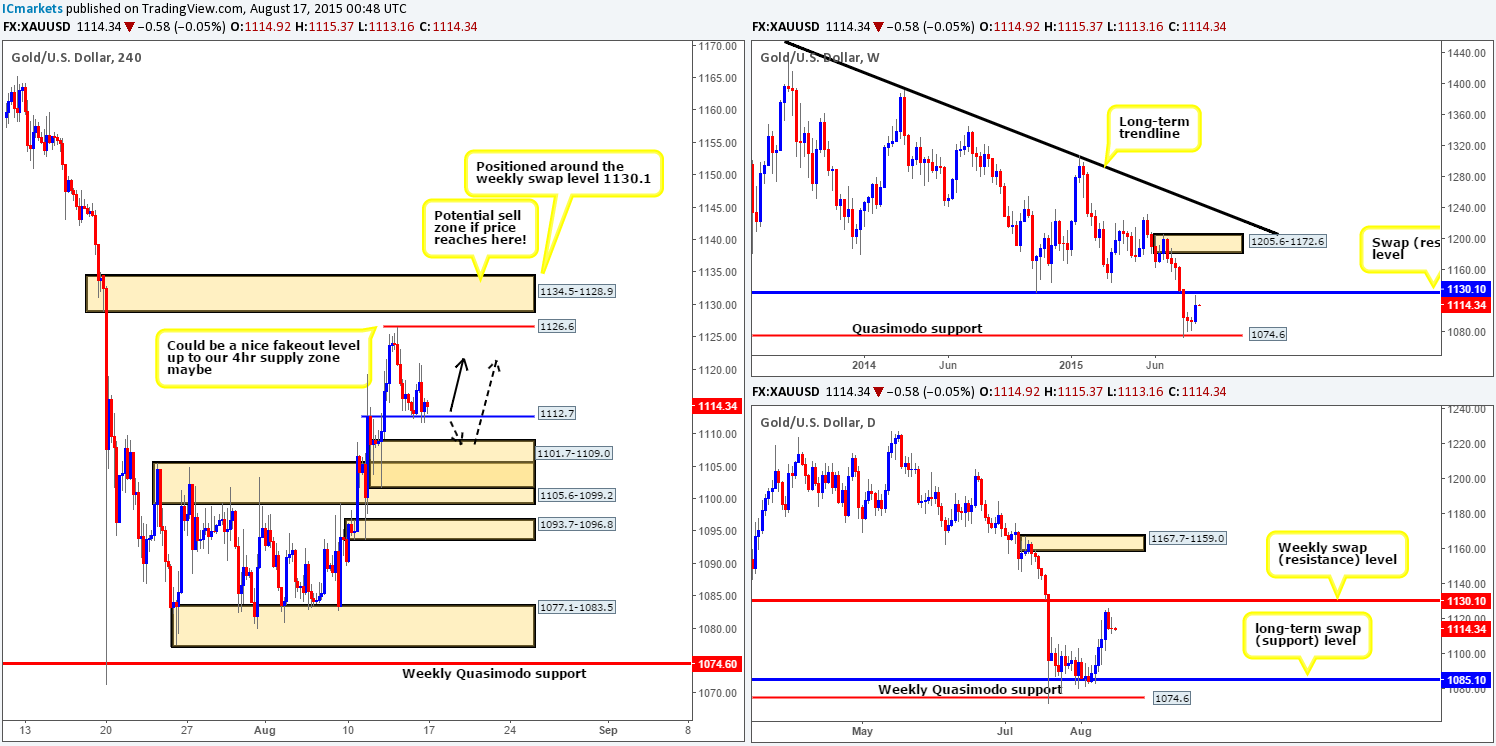Click the blue 1130.10 price tag on the weekly chart
1496x746 pixels.
(x=1464, y=288)
